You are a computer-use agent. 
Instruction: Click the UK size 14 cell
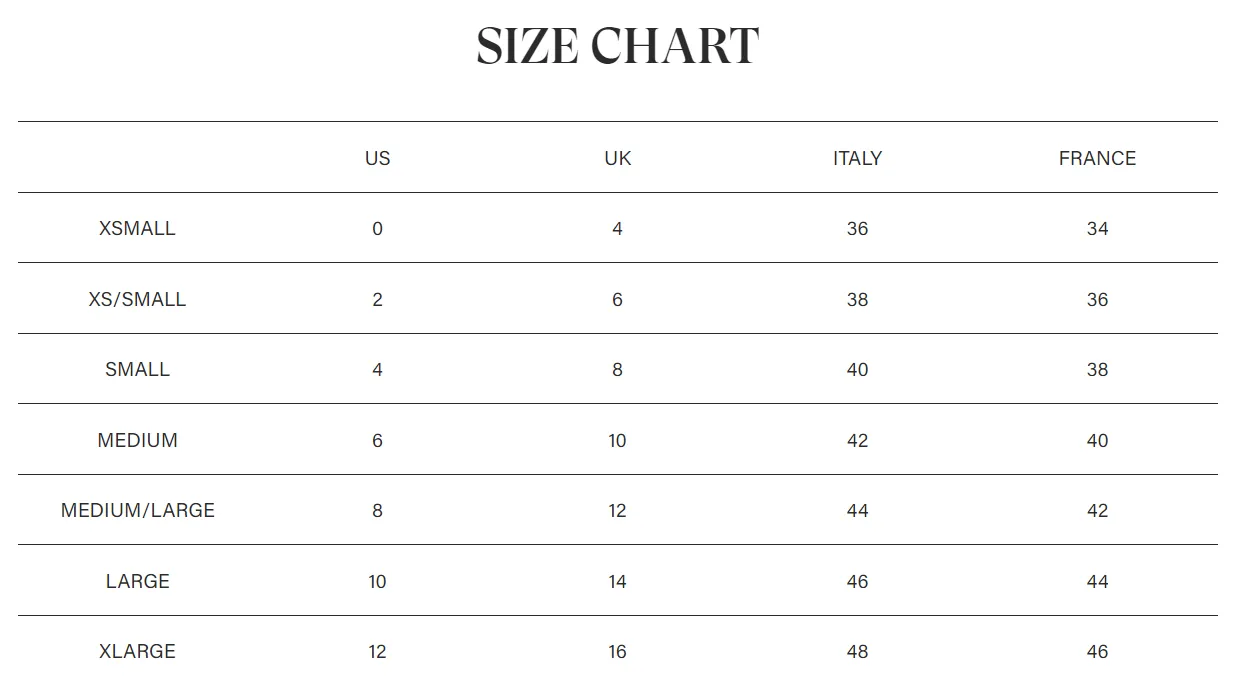click(617, 581)
